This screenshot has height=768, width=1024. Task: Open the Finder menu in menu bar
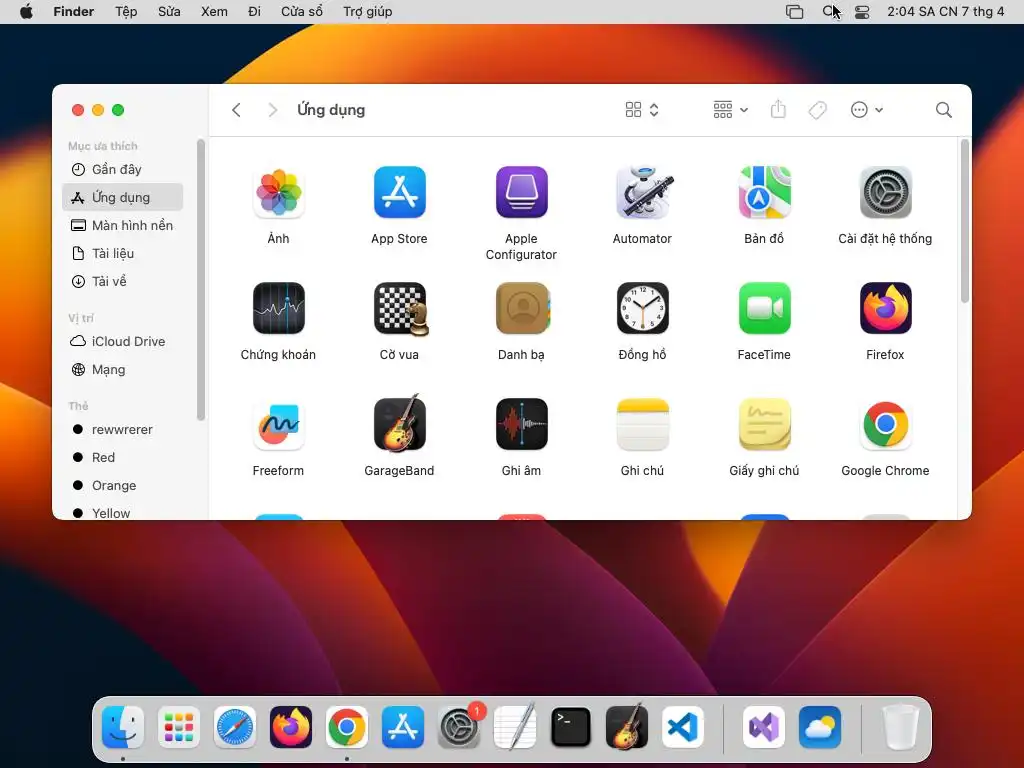(74, 11)
